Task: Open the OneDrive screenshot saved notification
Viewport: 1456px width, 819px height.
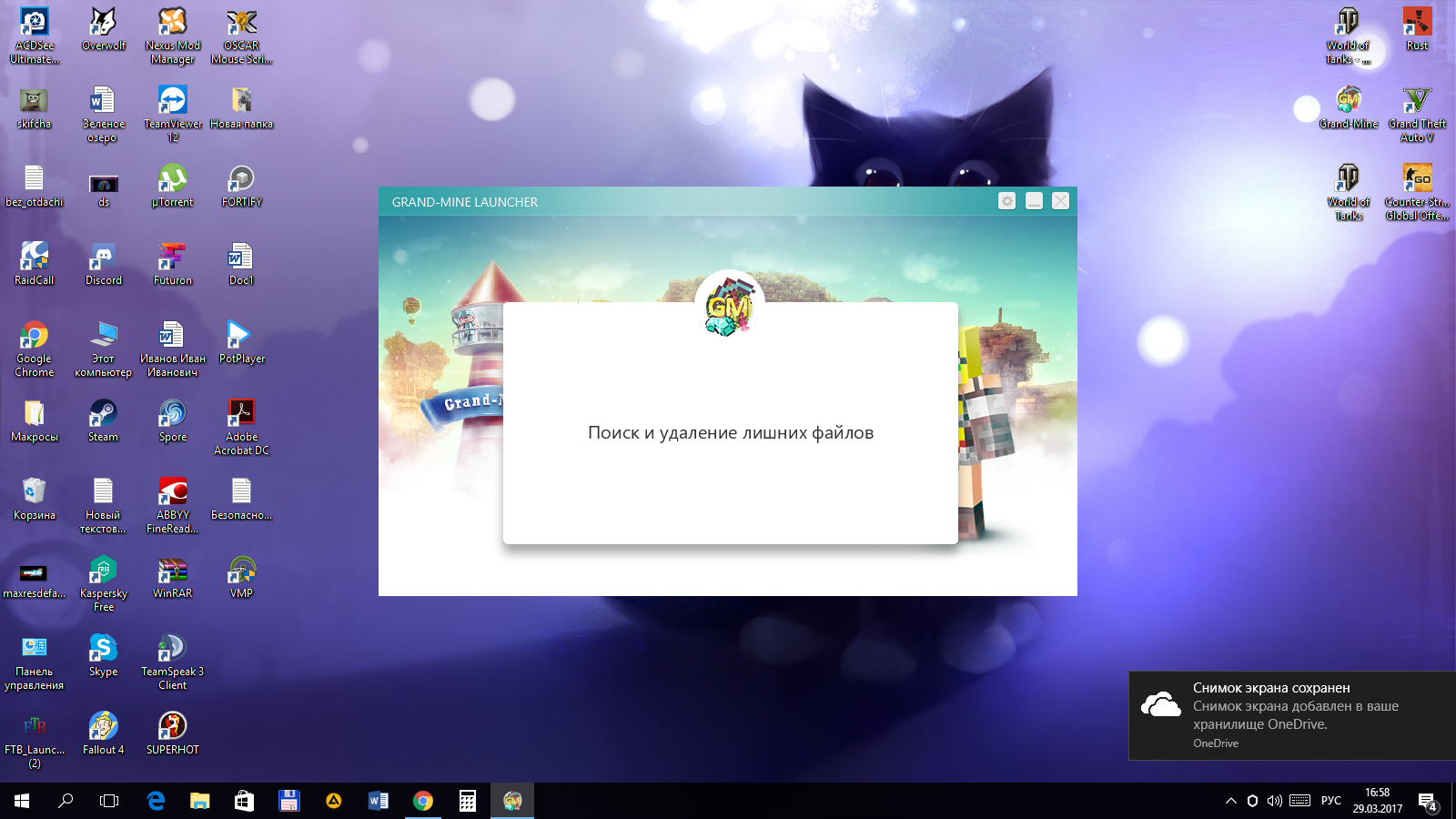Action: [x=1292, y=715]
